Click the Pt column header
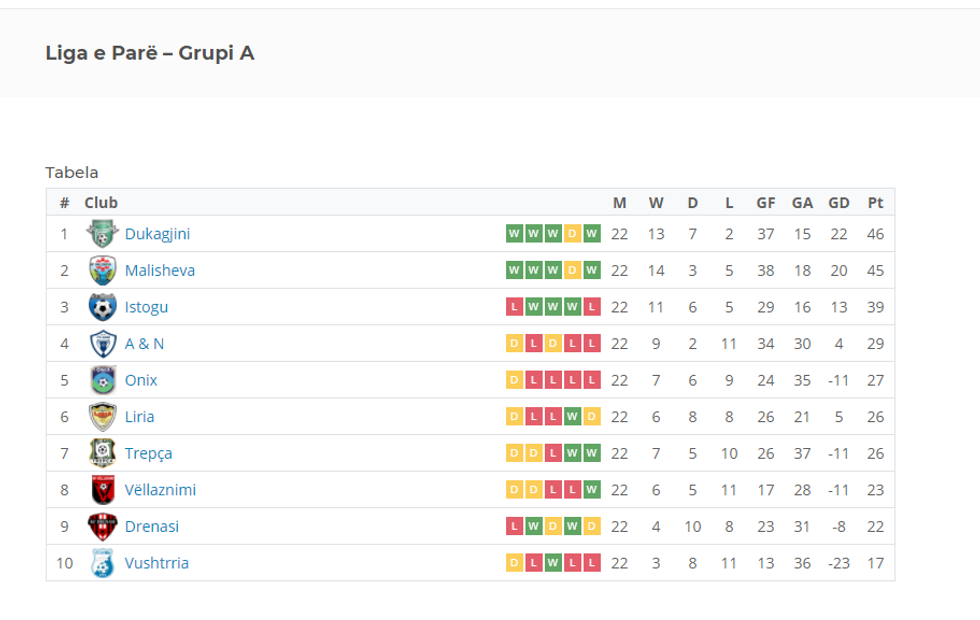Viewport: 980px width, 620px height. pyautogui.click(x=875, y=202)
